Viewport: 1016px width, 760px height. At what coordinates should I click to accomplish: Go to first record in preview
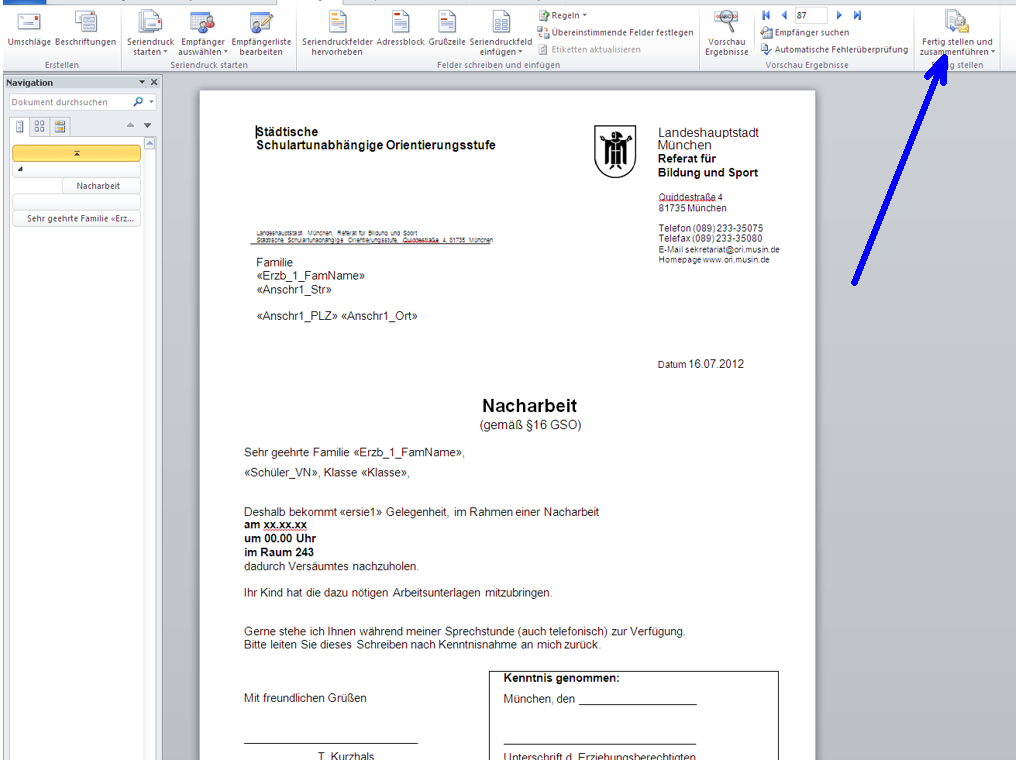[x=766, y=16]
